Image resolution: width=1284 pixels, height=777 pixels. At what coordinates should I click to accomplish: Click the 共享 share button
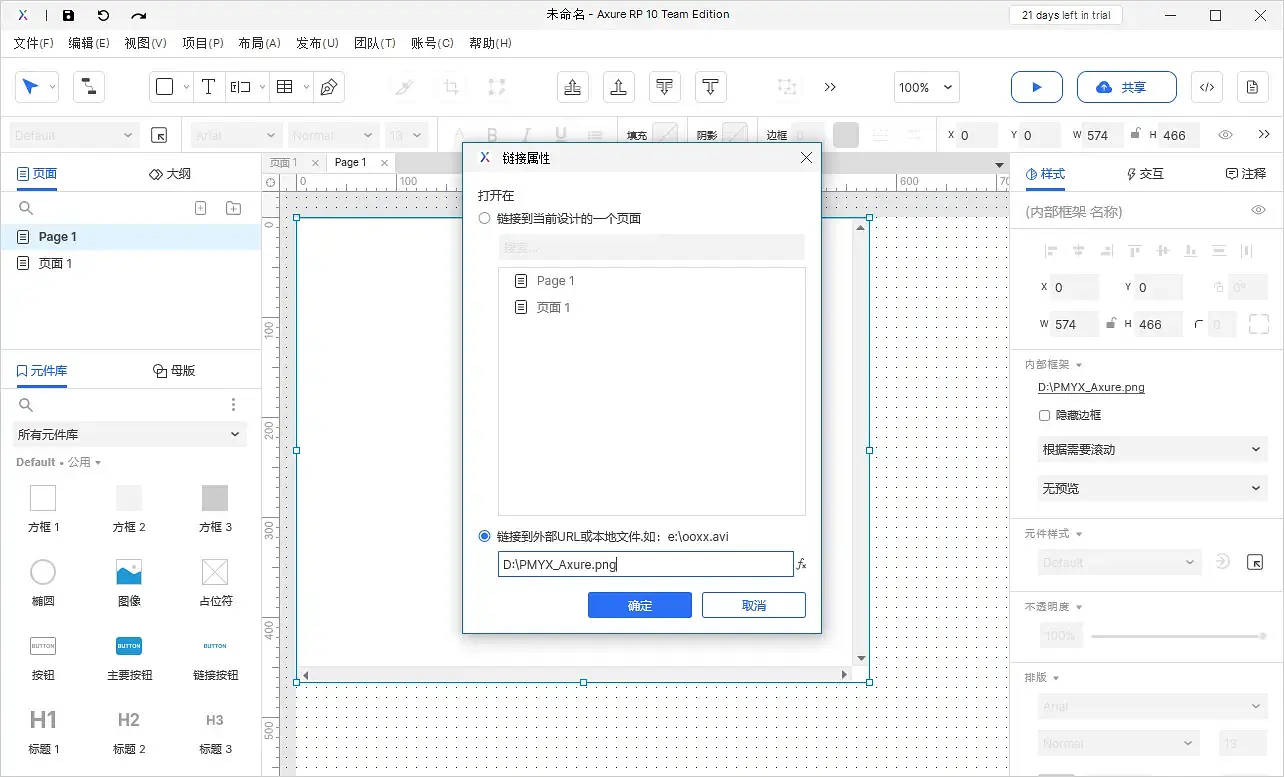(x=1126, y=87)
